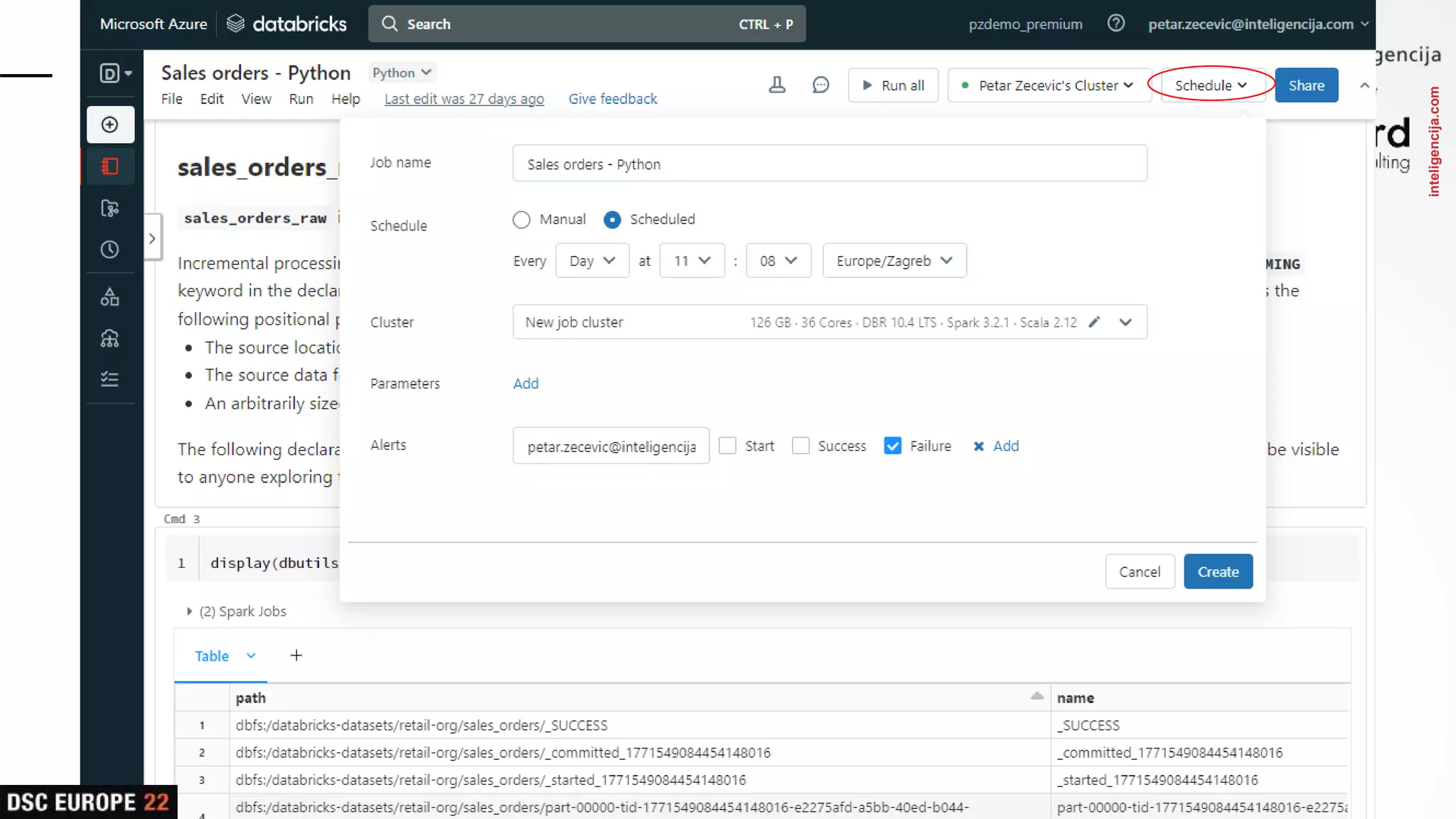Open the Workspace notebook icon in sidebar
This screenshot has height=819, width=1456.
click(110, 166)
